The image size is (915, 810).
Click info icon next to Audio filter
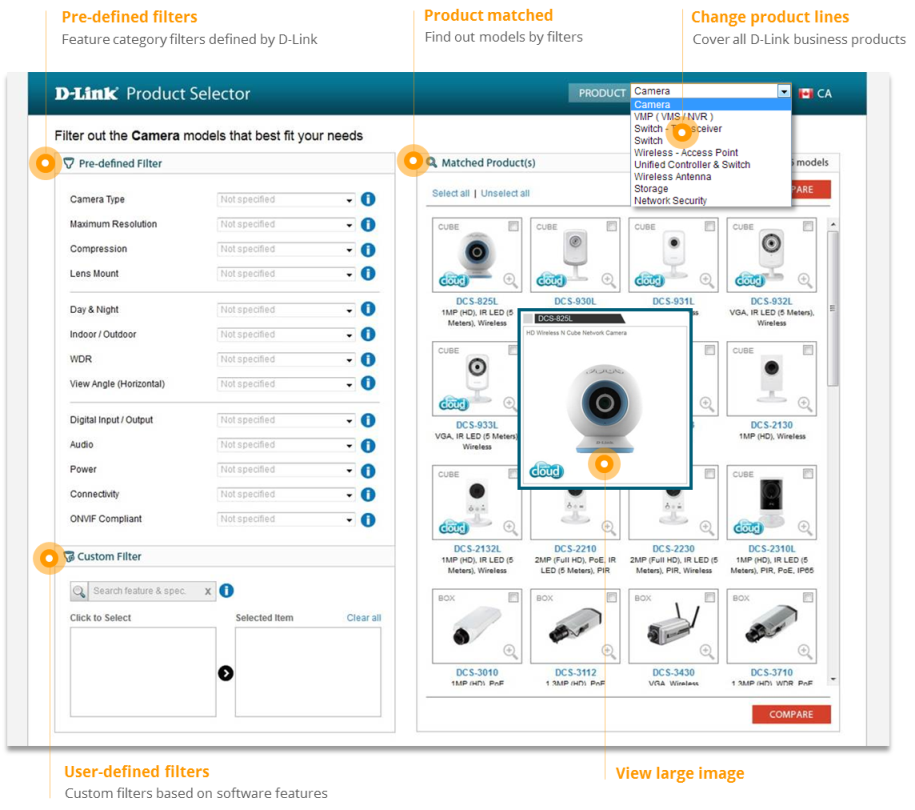pyautogui.click(x=368, y=446)
